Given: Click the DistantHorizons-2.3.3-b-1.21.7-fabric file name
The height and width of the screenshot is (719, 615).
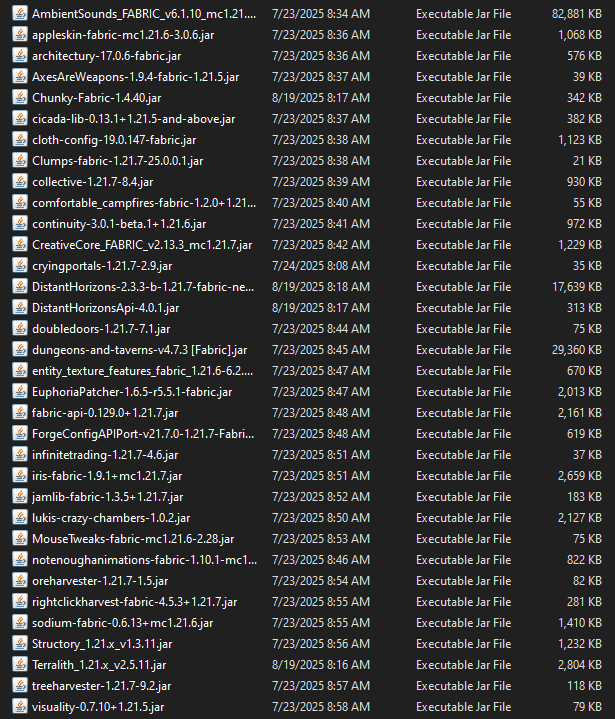Looking at the screenshot, I should (x=143, y=287).
